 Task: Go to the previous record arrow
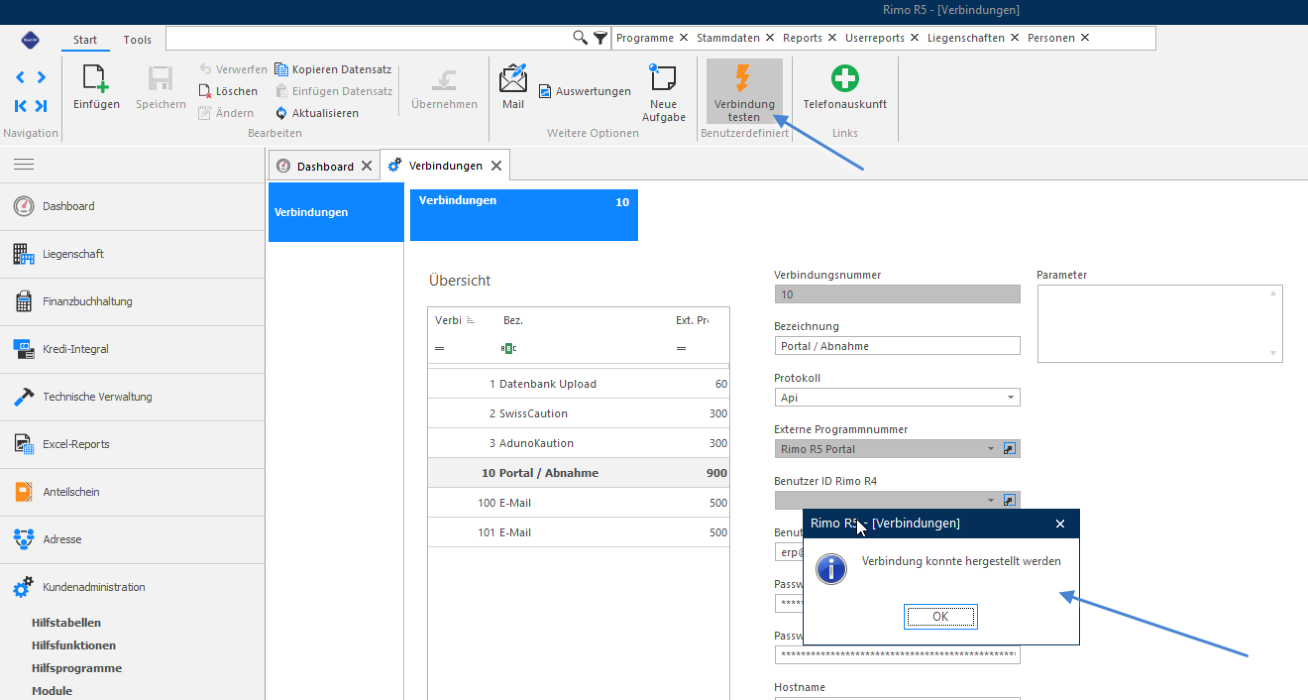[x=21, y=78]
